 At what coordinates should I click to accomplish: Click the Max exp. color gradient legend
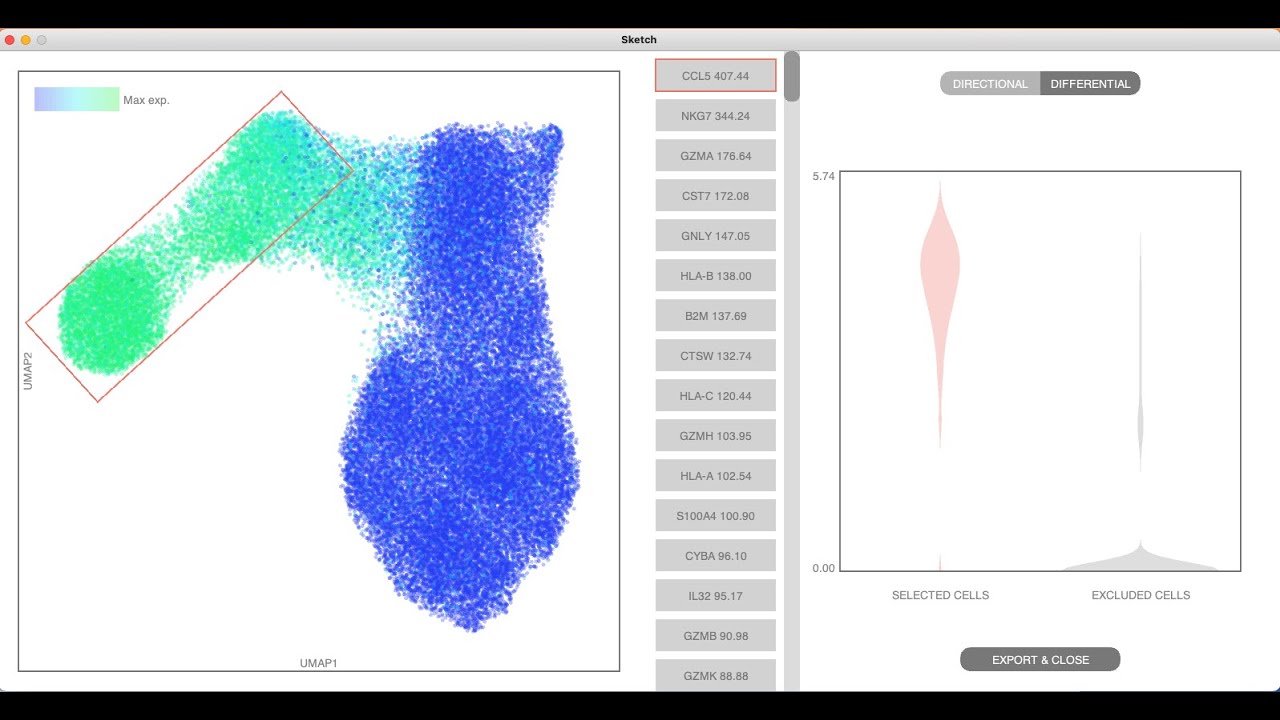pos(77,100)
